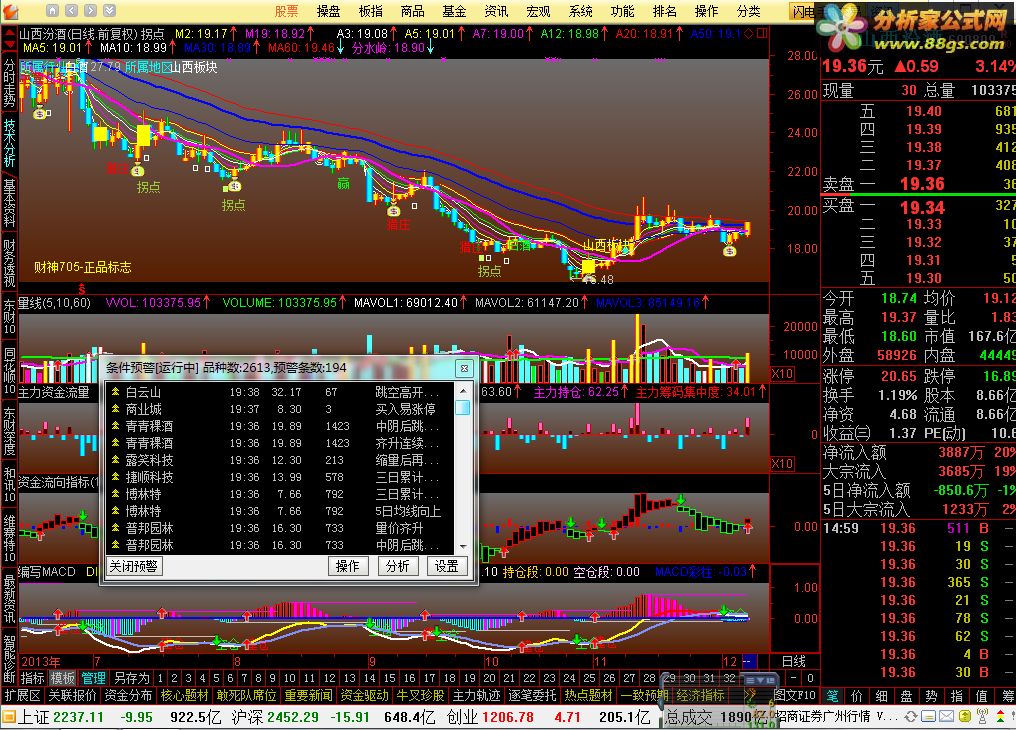This screenshot has width=1016, height=730.
Task: Click the 日线 period selector
Action: tap(794, 661)
